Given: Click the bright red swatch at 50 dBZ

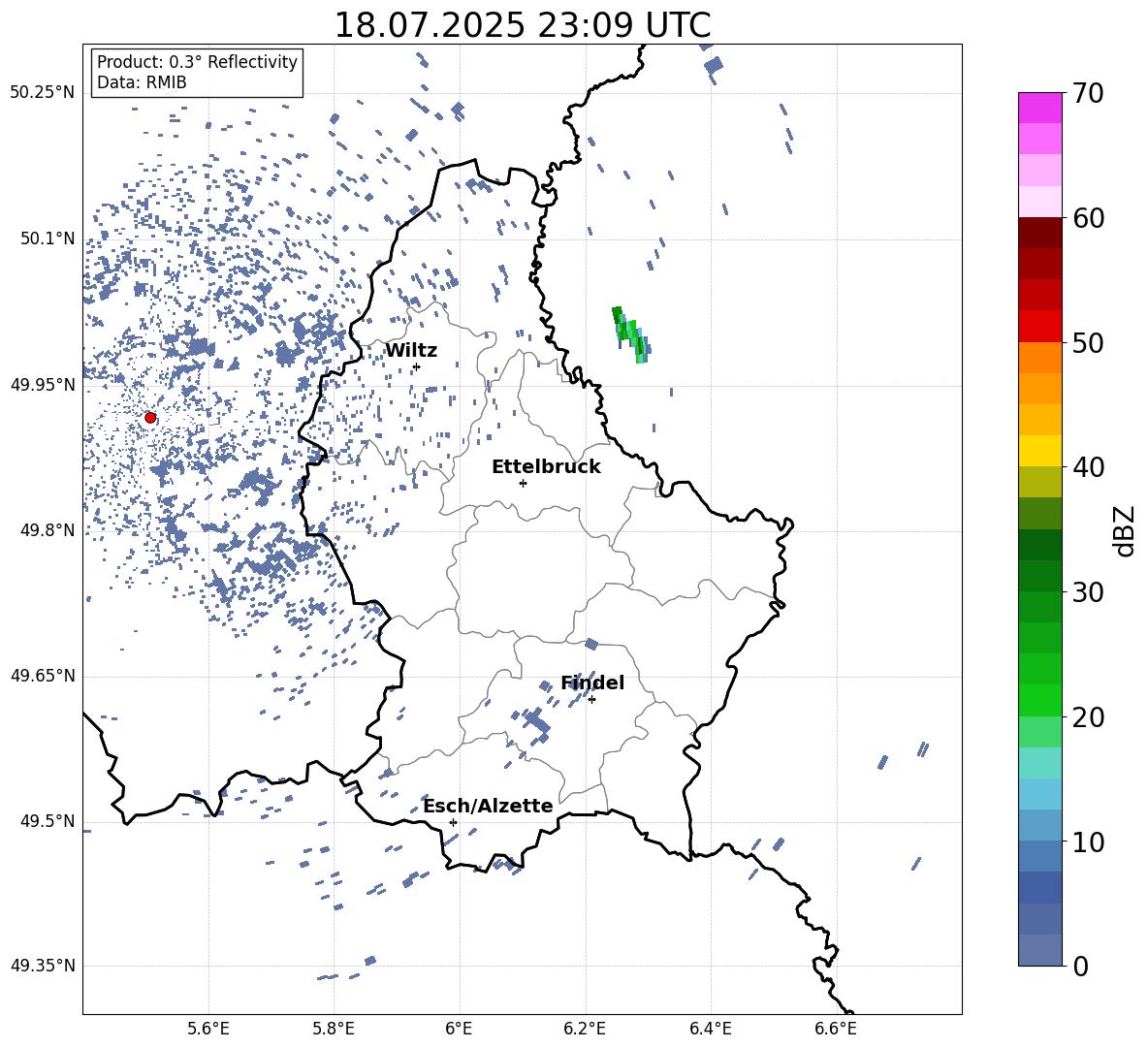Looking at the screenshot, I should (x=1039, y=326).
